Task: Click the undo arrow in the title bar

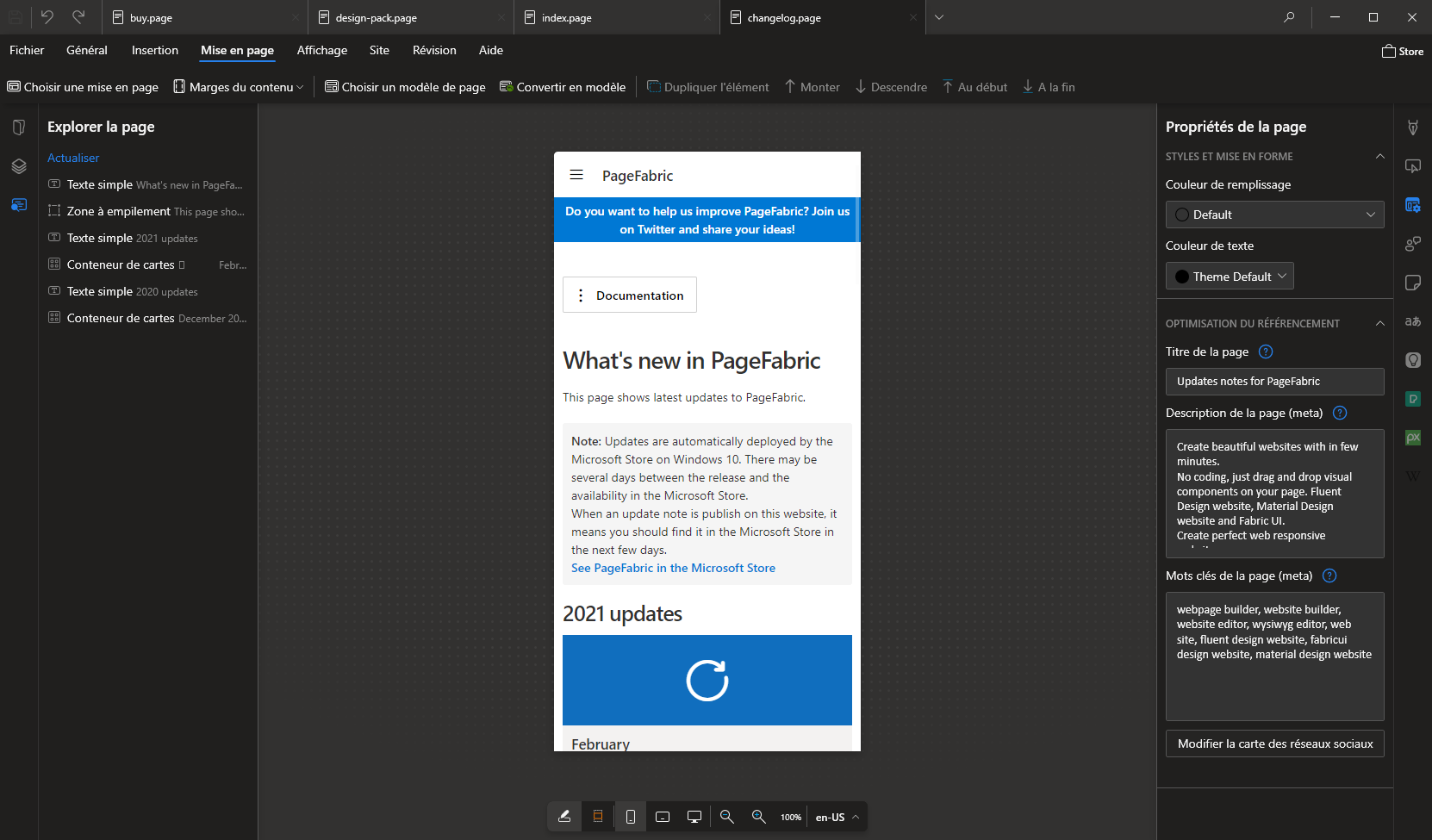Action: pos(47,17)
